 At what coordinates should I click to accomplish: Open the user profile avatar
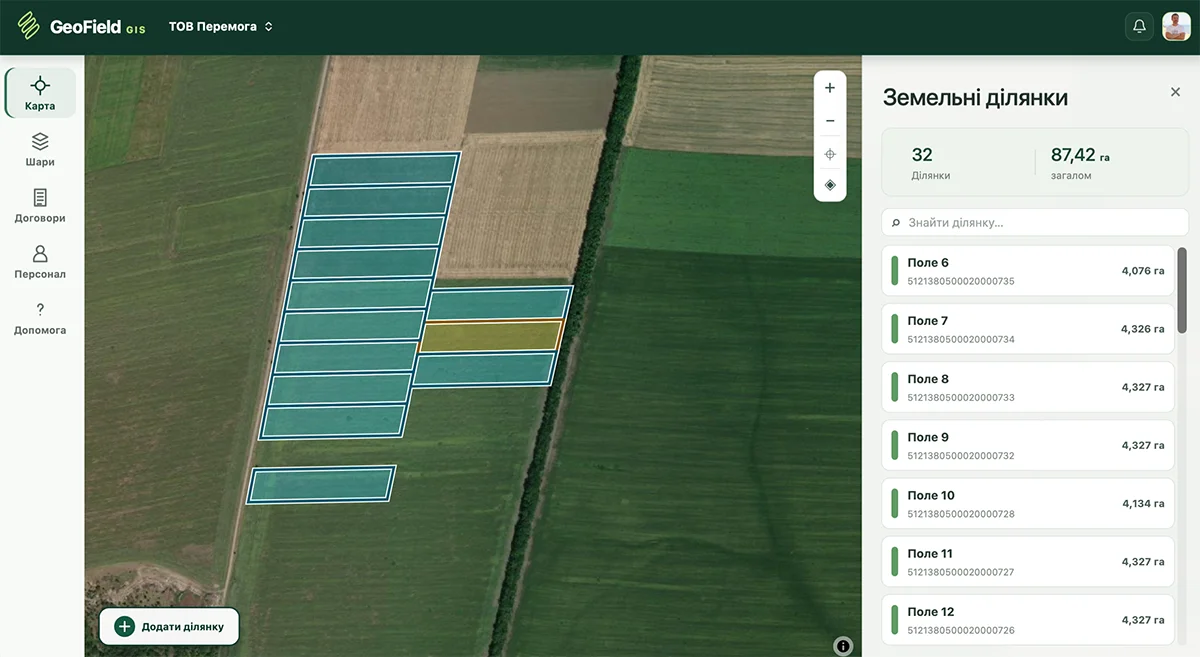coord(1177,27)
